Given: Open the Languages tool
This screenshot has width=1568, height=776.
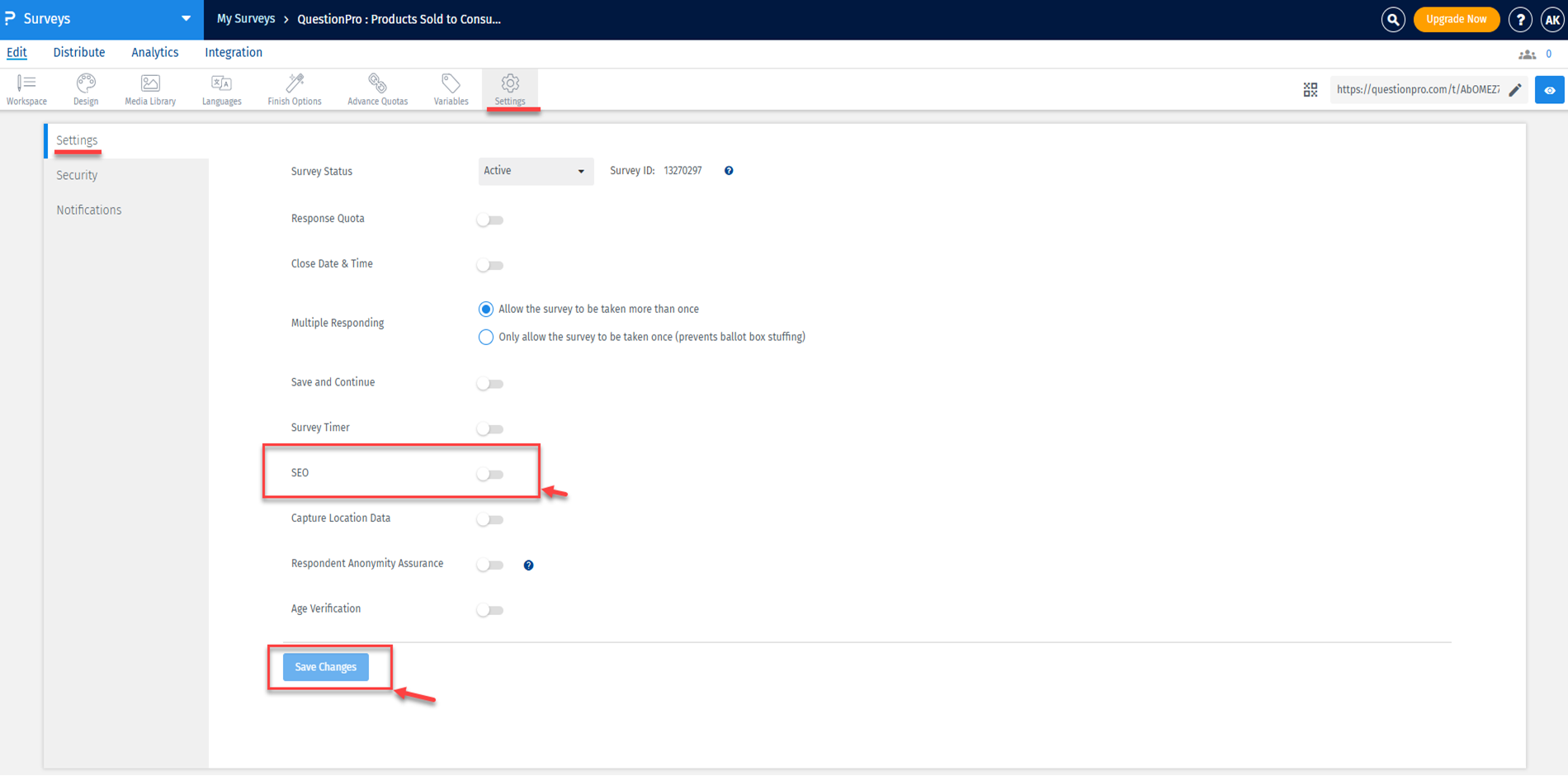Looking at the screenshot, I should coord(221,89).
